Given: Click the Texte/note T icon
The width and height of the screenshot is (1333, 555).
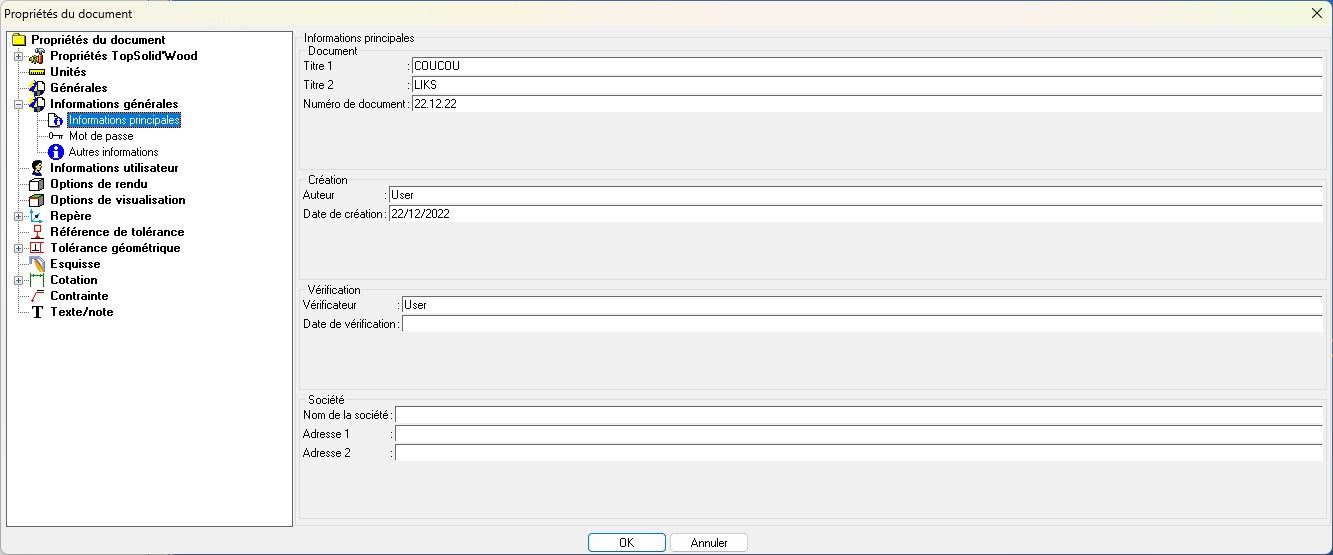Looking at the screenshot, I should [38, 312].
